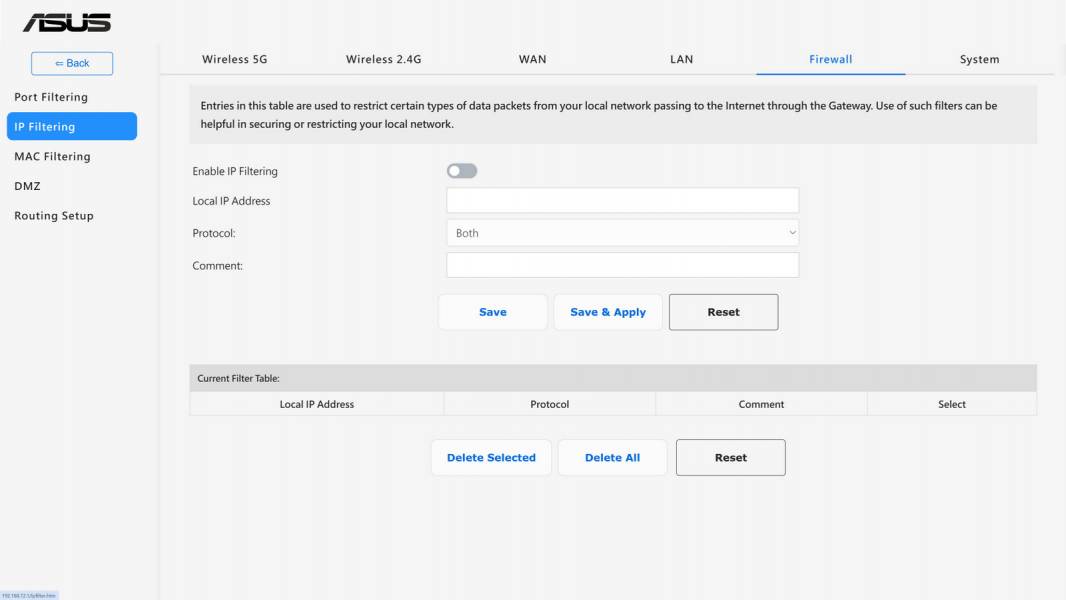Switch to the System tab
Screen dimensions: 1066x600
(x=980, y=59)
